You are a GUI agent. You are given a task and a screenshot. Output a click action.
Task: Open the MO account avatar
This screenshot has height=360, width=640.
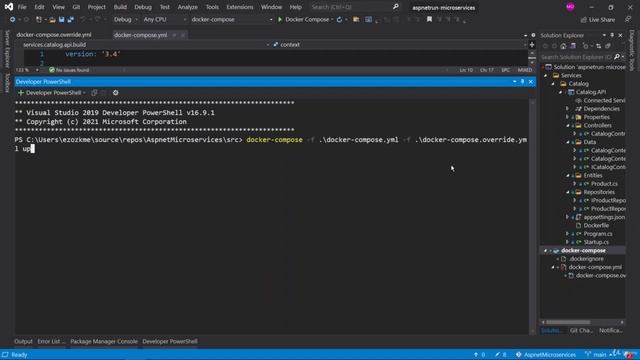pyautogui.click(x=570, y=7)
